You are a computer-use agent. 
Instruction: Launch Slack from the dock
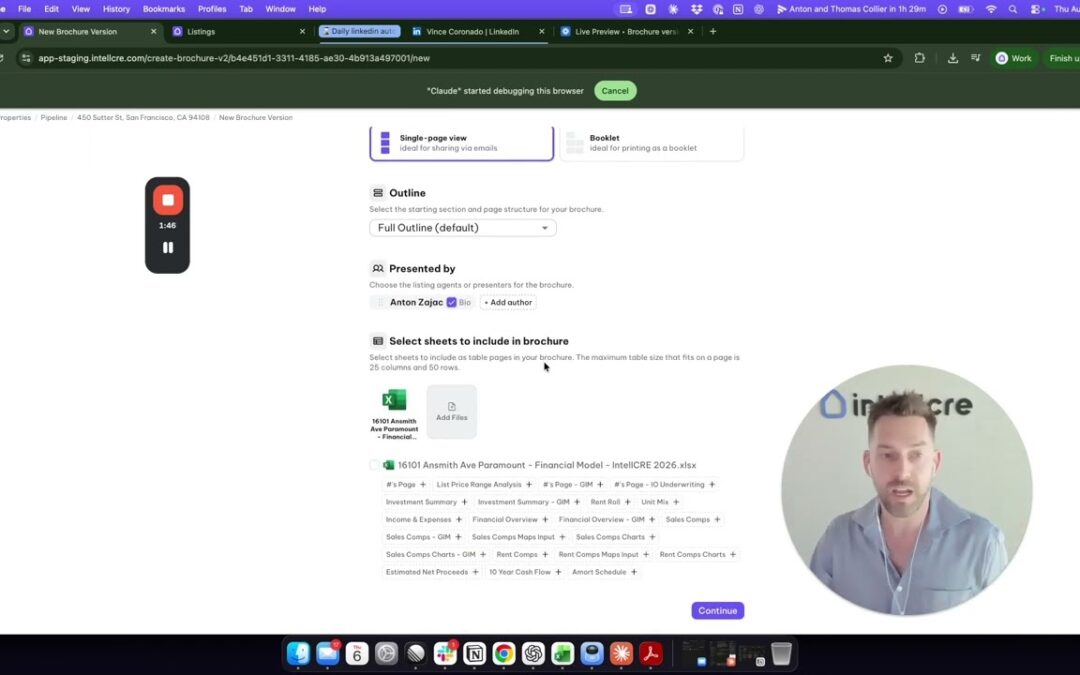pyautogui.click(x=445, y=653)
